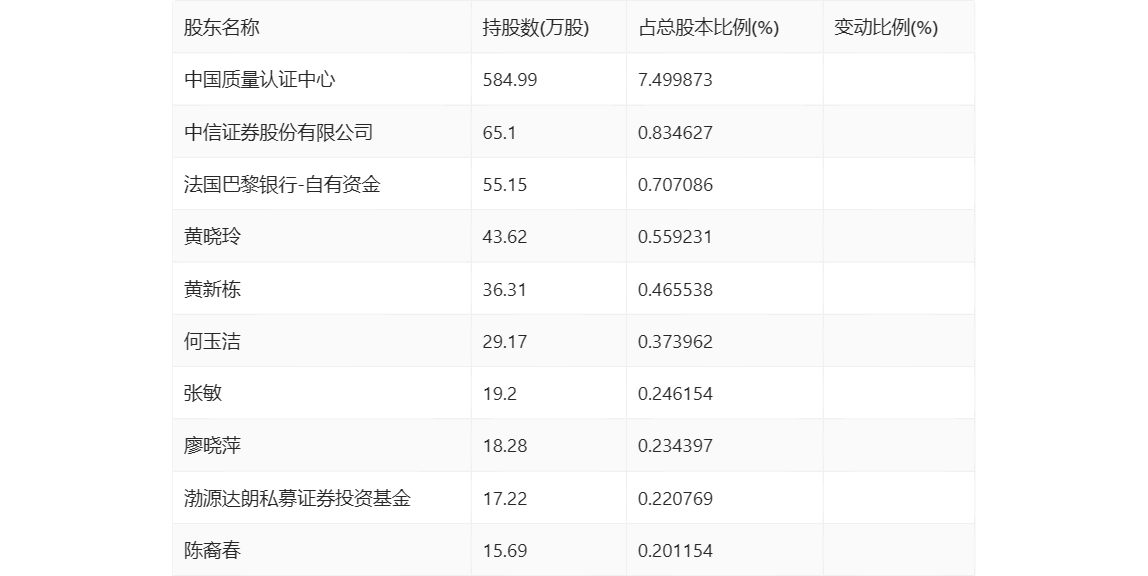1148x576 pixels.
Task: Click the percentage 0.246154
Action: click(x=675, y=393)
